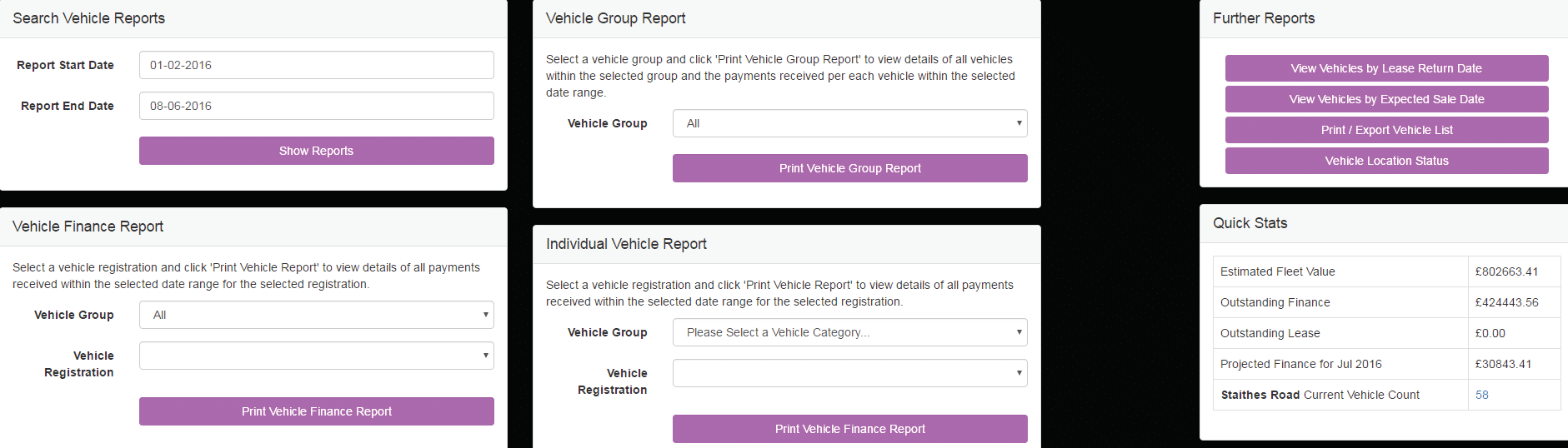Image resolution: width=1568 pixels, height=448 pixels.
Task: Open Vehicle Group dropdown in Vehicle Group Report
Action: [x=849, y=123]
